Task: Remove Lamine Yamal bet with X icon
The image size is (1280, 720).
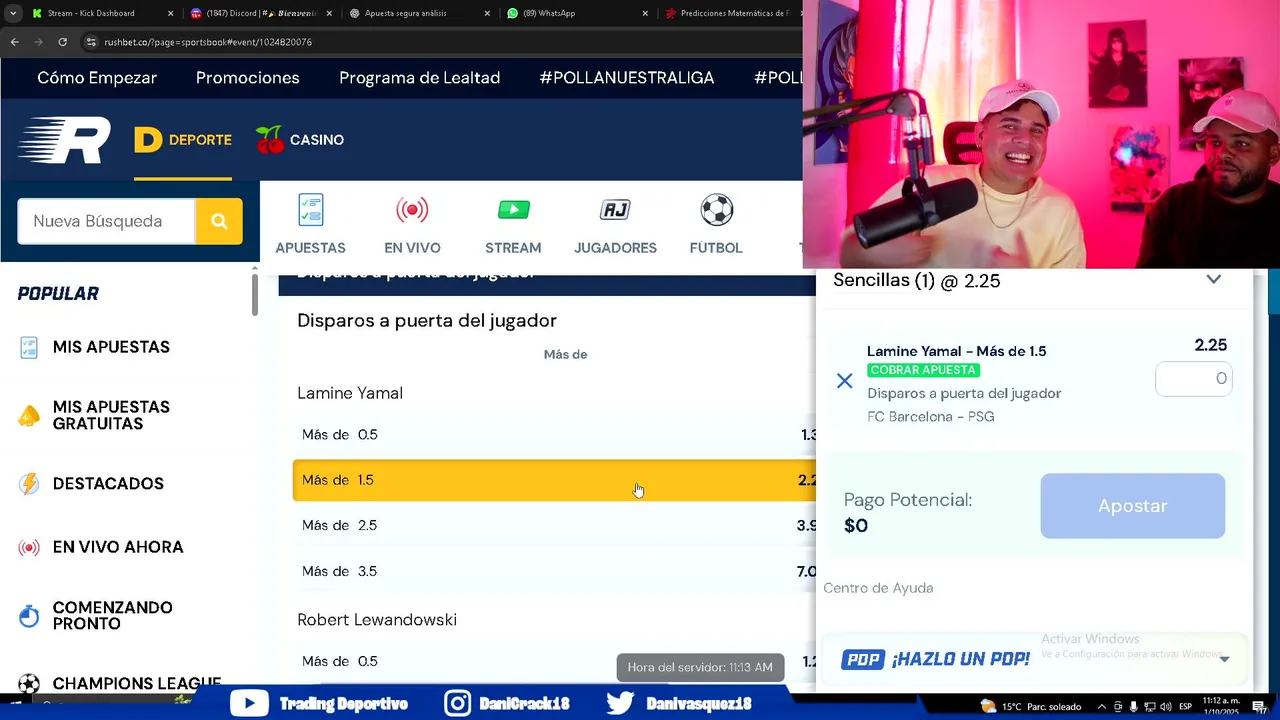Action: click(x=845, y=381)
